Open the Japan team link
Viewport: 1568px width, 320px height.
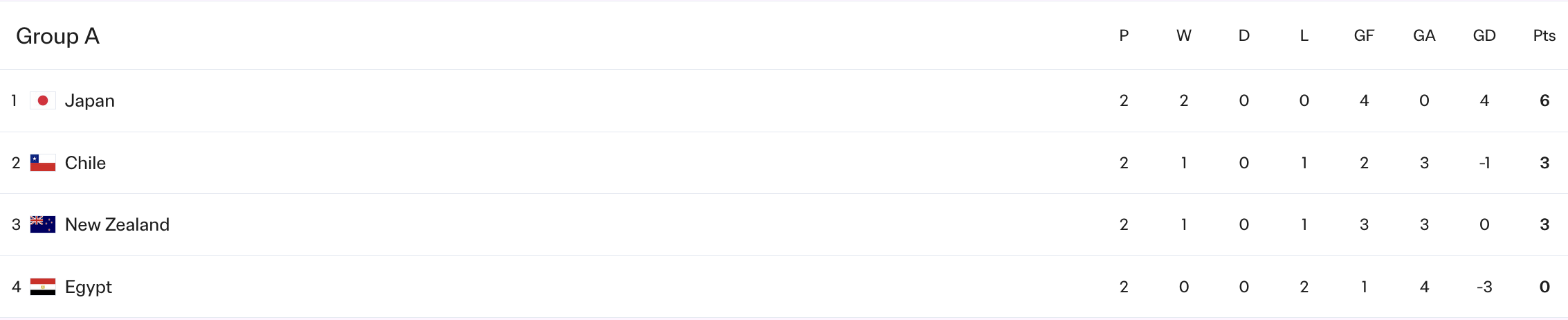[x=89, y=101]
